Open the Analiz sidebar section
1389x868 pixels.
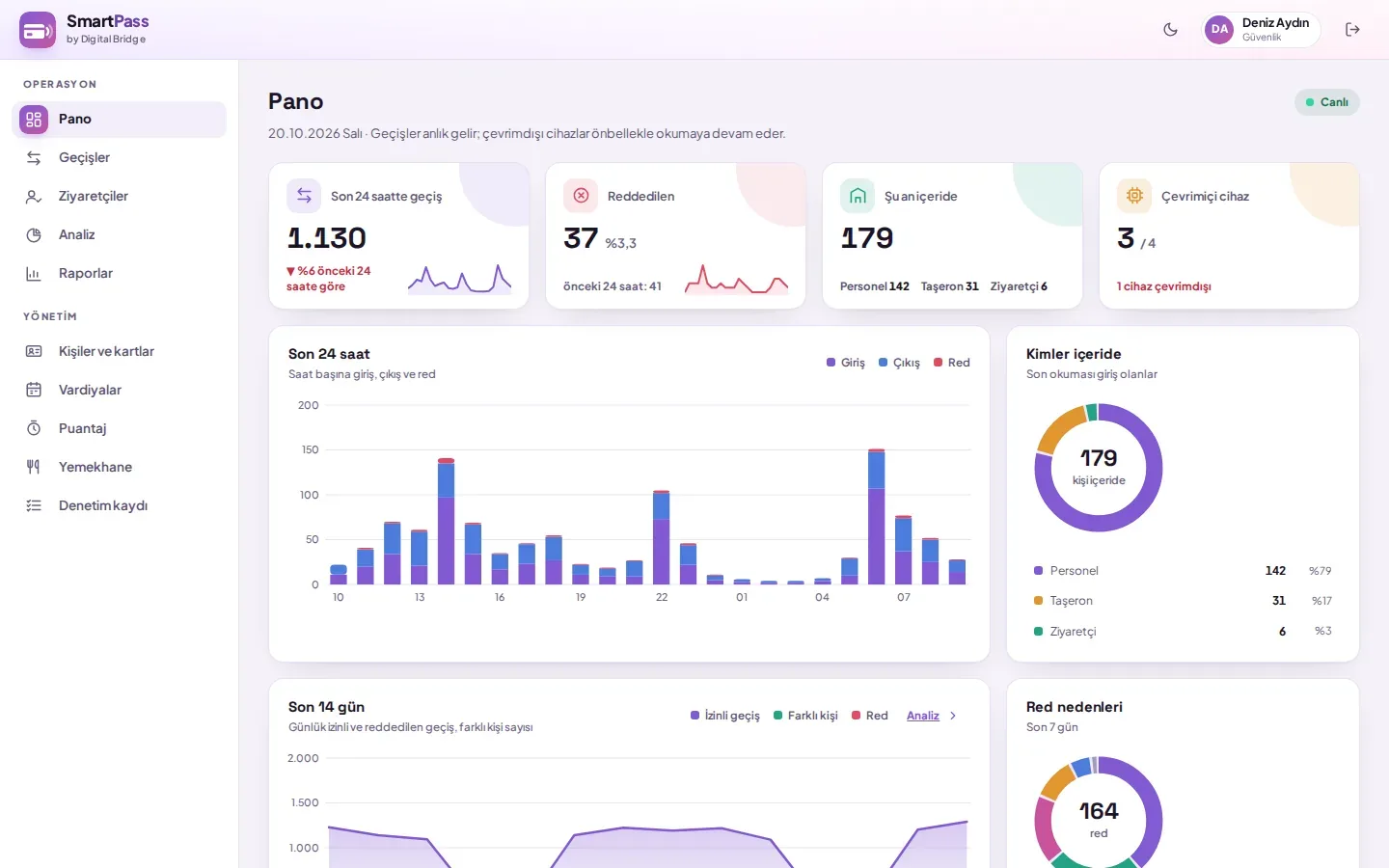[x=120, y=235]
